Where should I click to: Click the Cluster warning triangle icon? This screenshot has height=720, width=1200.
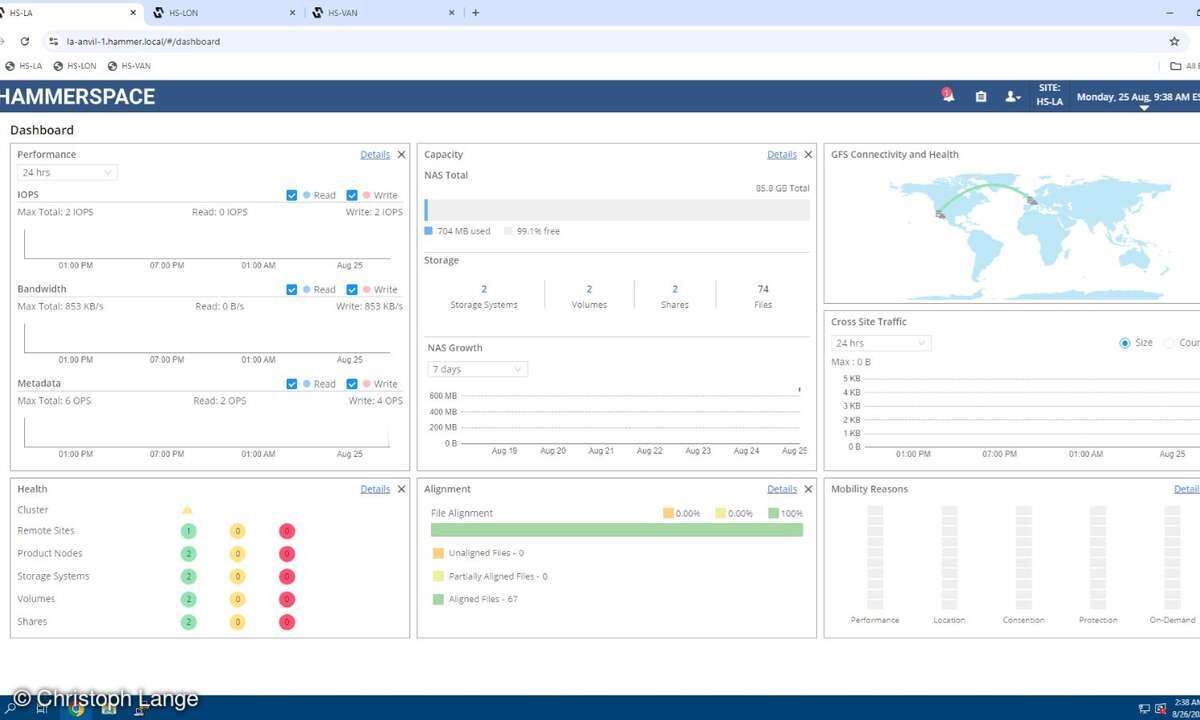click(x=187, y=510)
